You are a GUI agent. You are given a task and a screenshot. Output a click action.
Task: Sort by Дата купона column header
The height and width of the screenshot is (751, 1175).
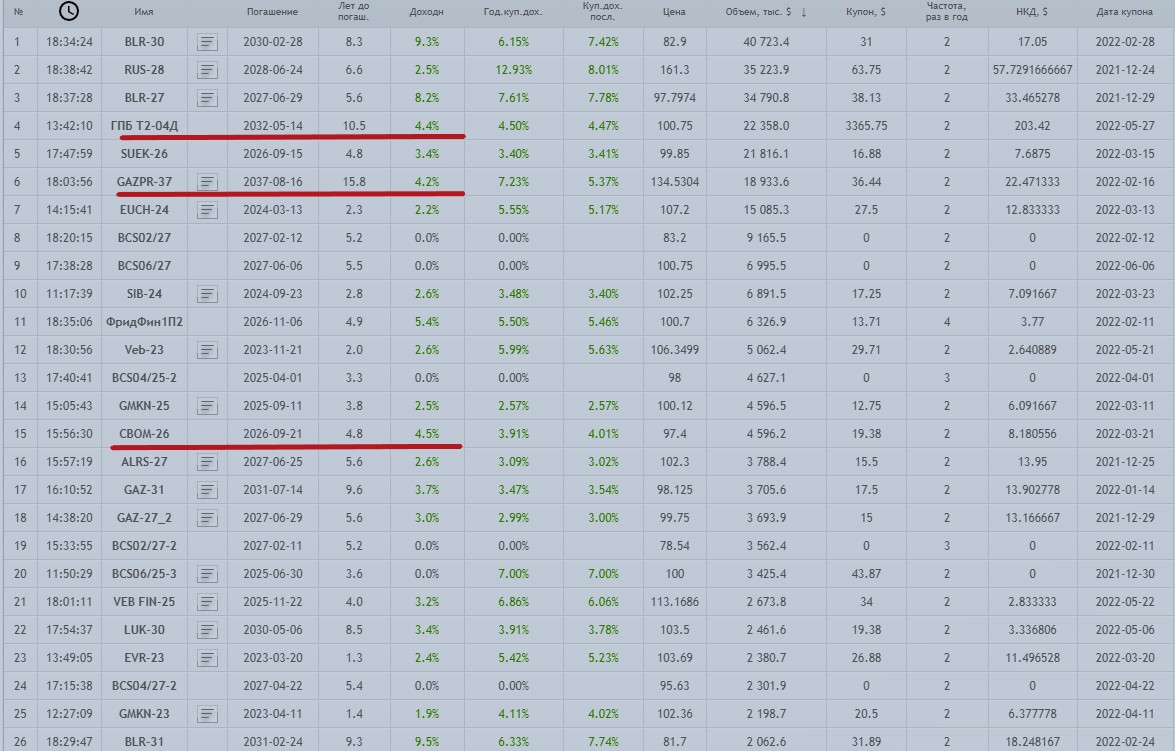pyautogui.click(x=1124, y=12)
